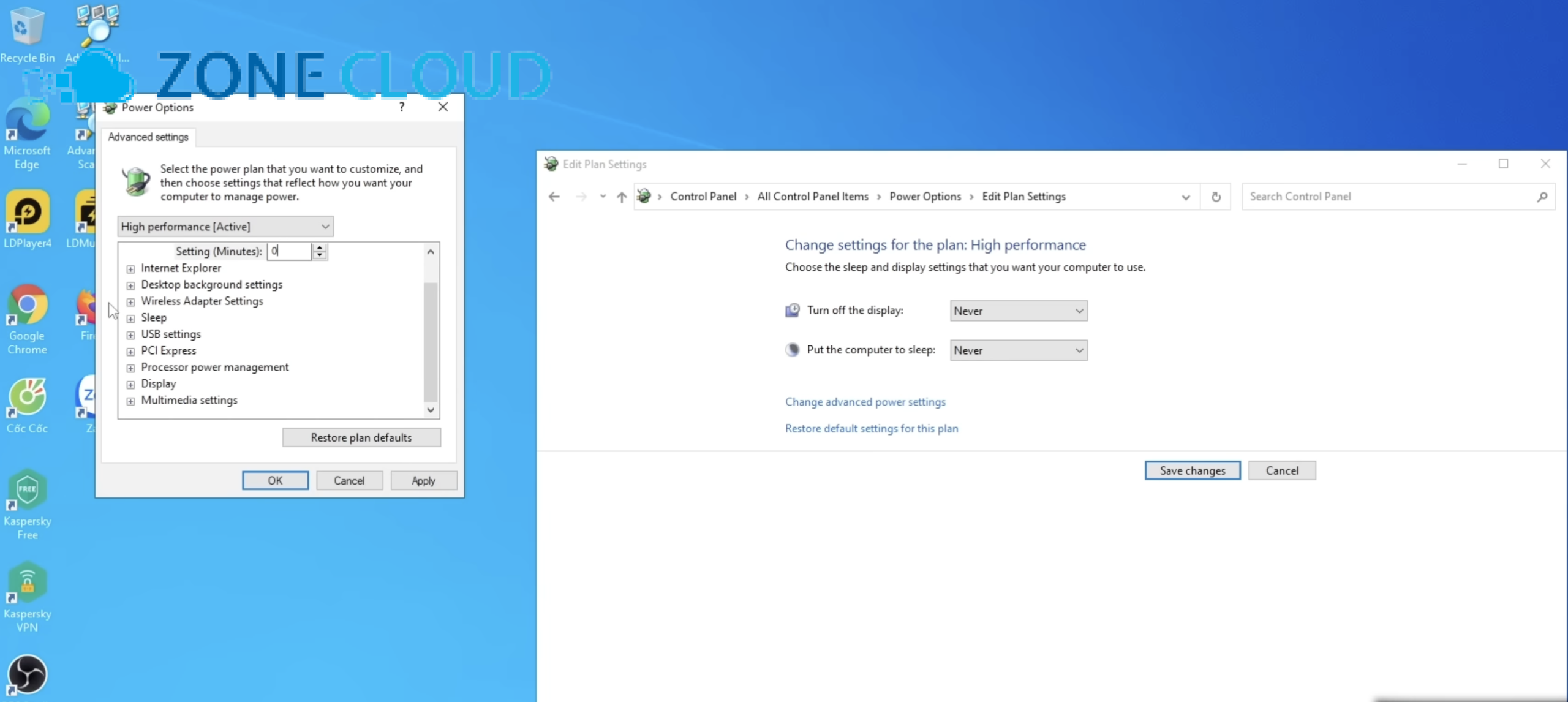The image size is (1568, 702).
Task: Increase minutes with the spinner up arrow
Action: coord(320,247)
